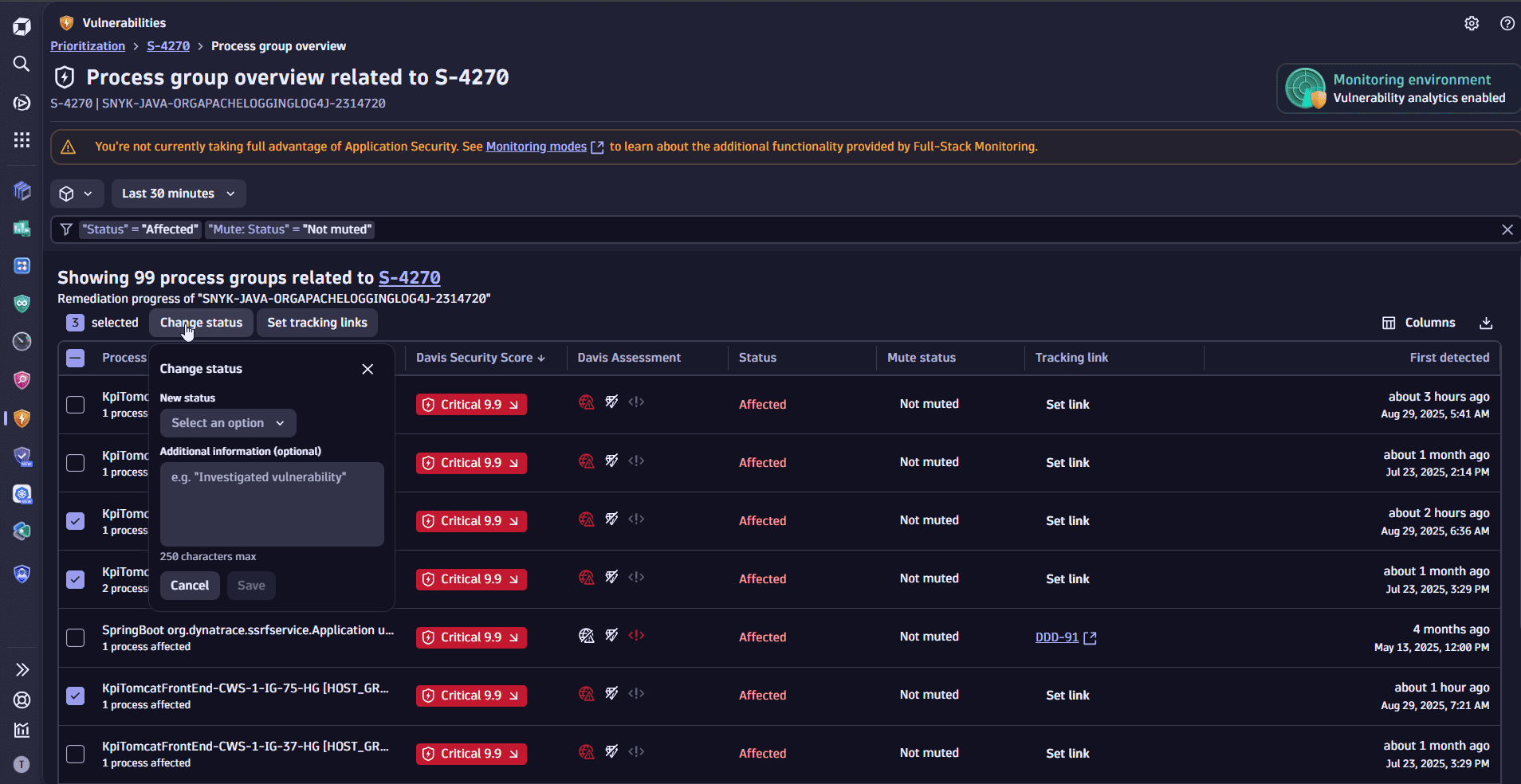Uncheck the KpiTomcatFrontEnd-CWS-1-IG-75-HG row checkbox

[x=75, y=696]
